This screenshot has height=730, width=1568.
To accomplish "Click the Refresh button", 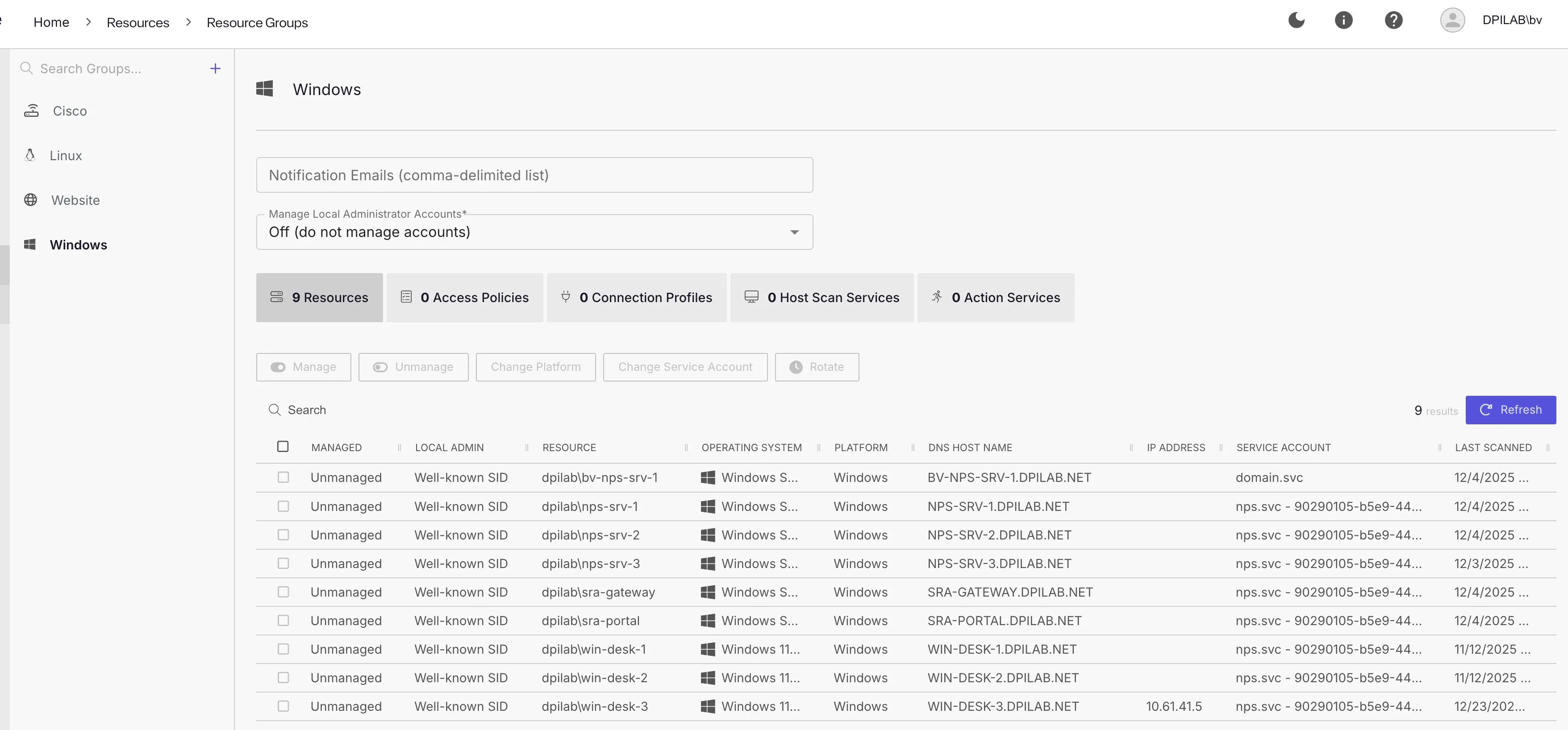I will tap(1511, 410).
